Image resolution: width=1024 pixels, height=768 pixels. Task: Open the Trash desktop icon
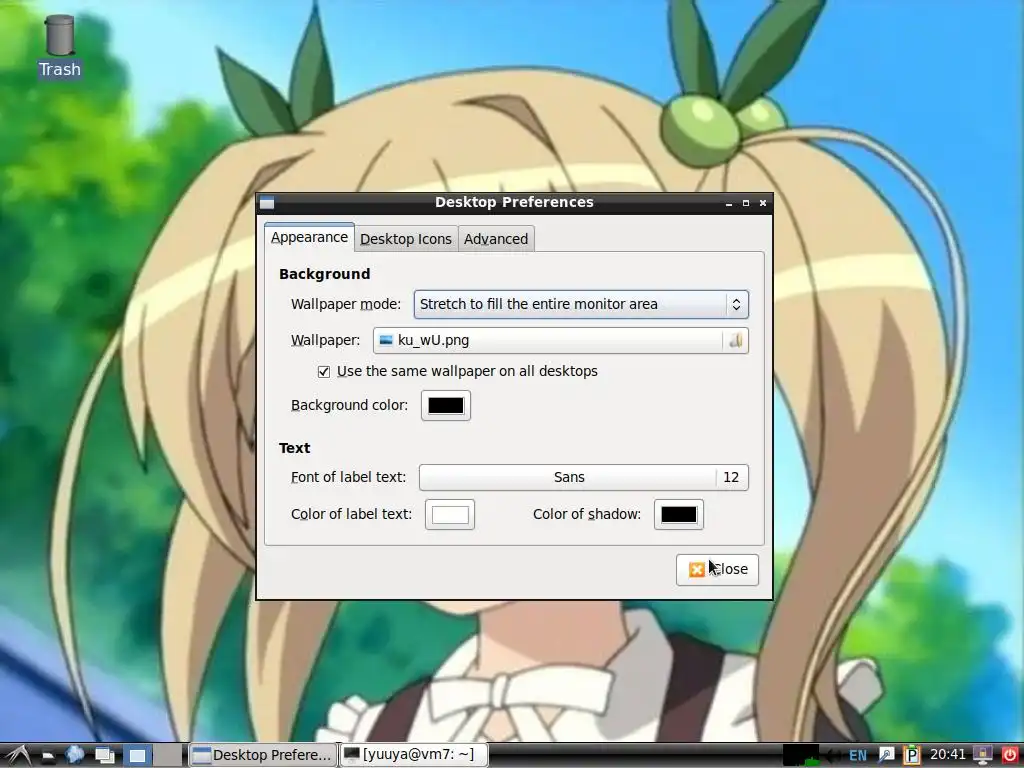pos(59,46)
